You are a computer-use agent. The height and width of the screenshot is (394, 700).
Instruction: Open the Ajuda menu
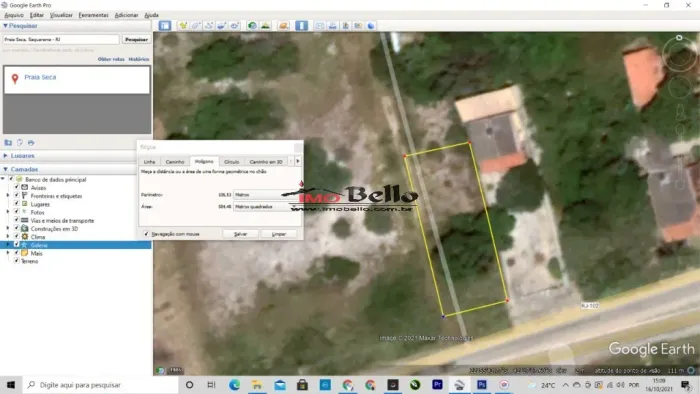tap(151, 15)
